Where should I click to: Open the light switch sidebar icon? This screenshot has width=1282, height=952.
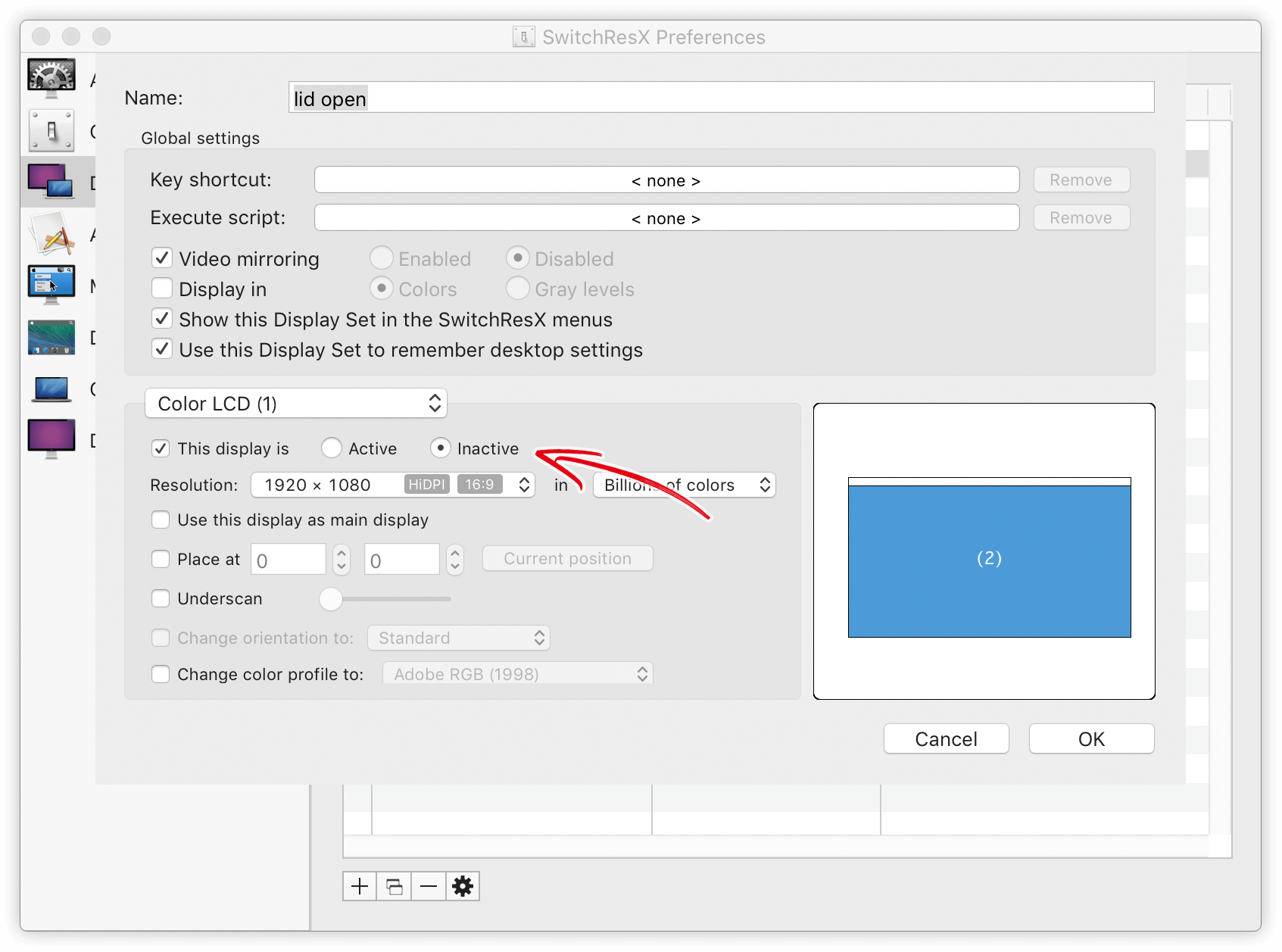(51, 130)
